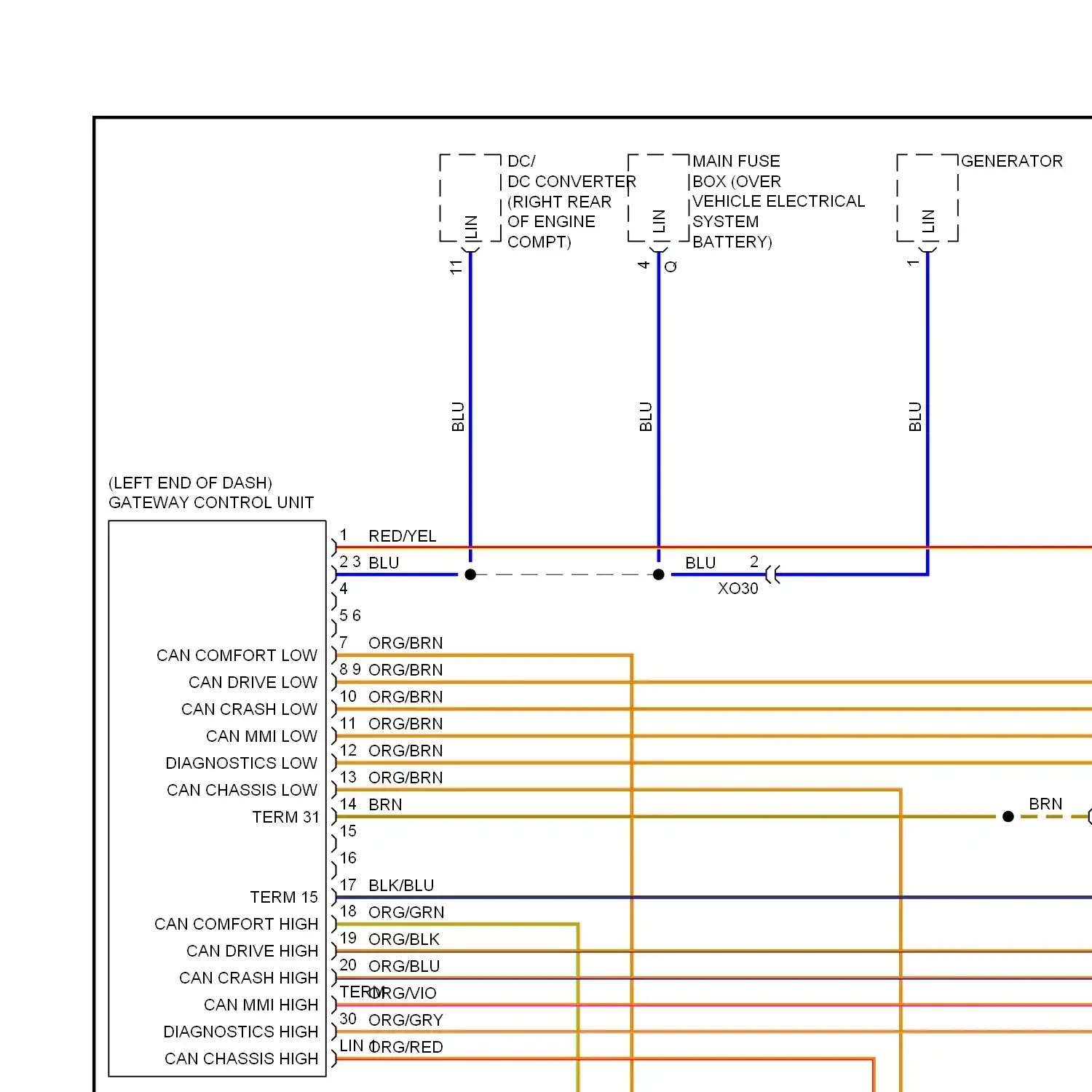
Task: Click the DIAGNOSTICS HIGH label
Action: pyautogui.click(x=240, y=1032)
